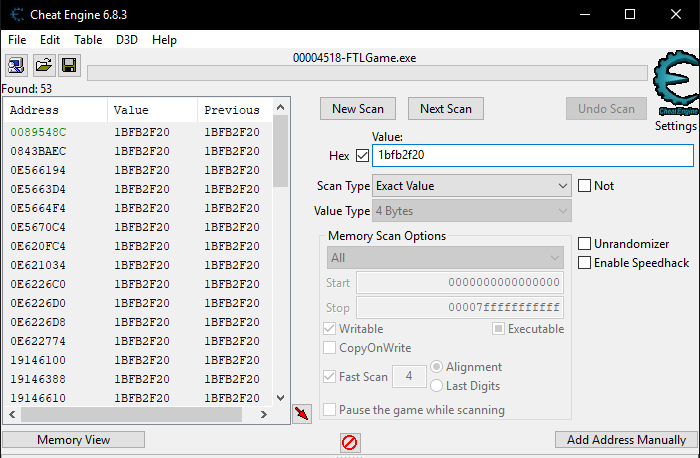Select address 19146100 row
Viewport: 700px width, 458px height.
pyautogui.click(x=138, y=360)
